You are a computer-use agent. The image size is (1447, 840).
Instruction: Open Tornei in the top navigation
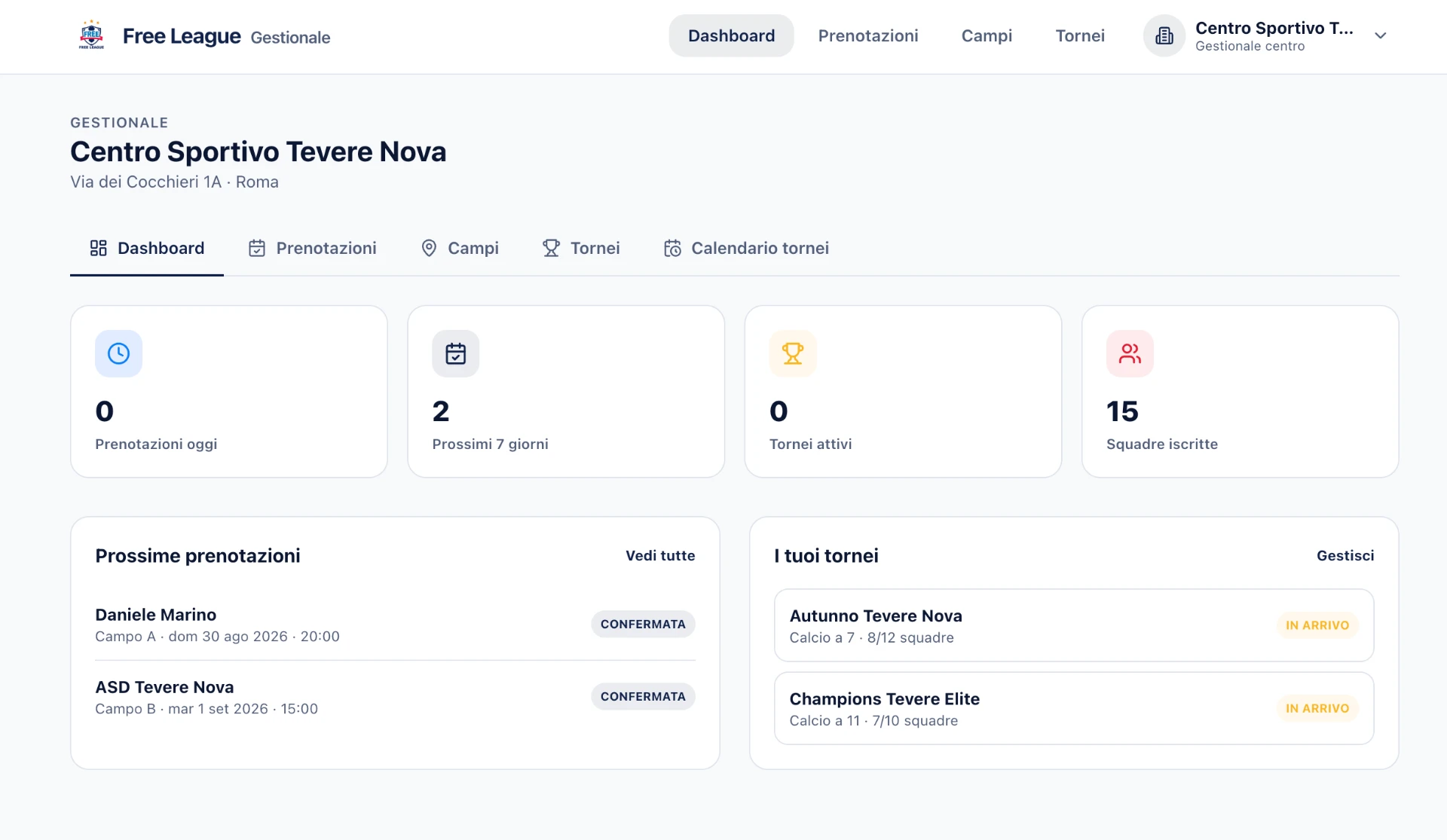click(x=1080, y=35)
